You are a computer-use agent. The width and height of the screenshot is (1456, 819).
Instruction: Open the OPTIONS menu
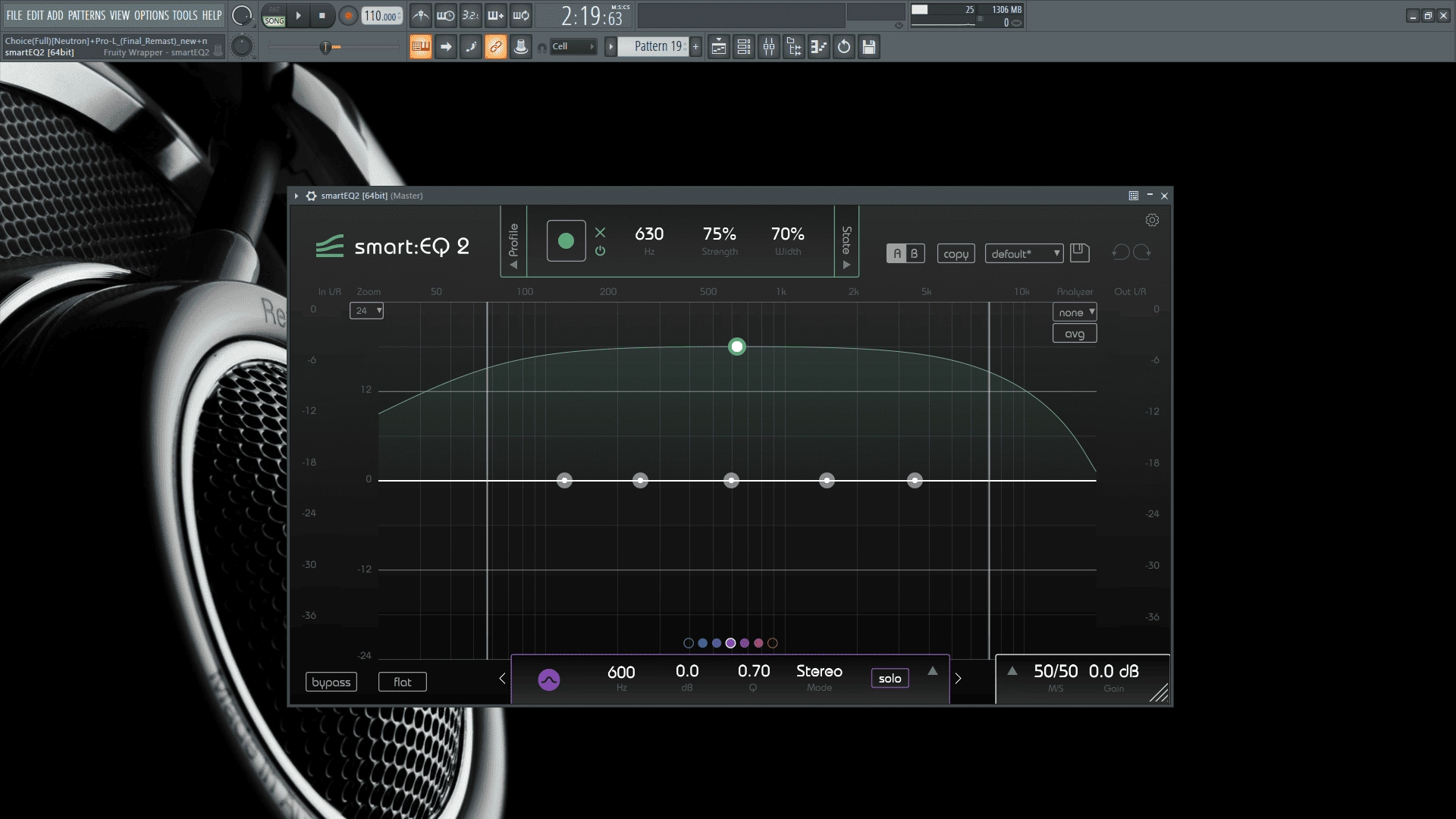(x=151, y=15)
